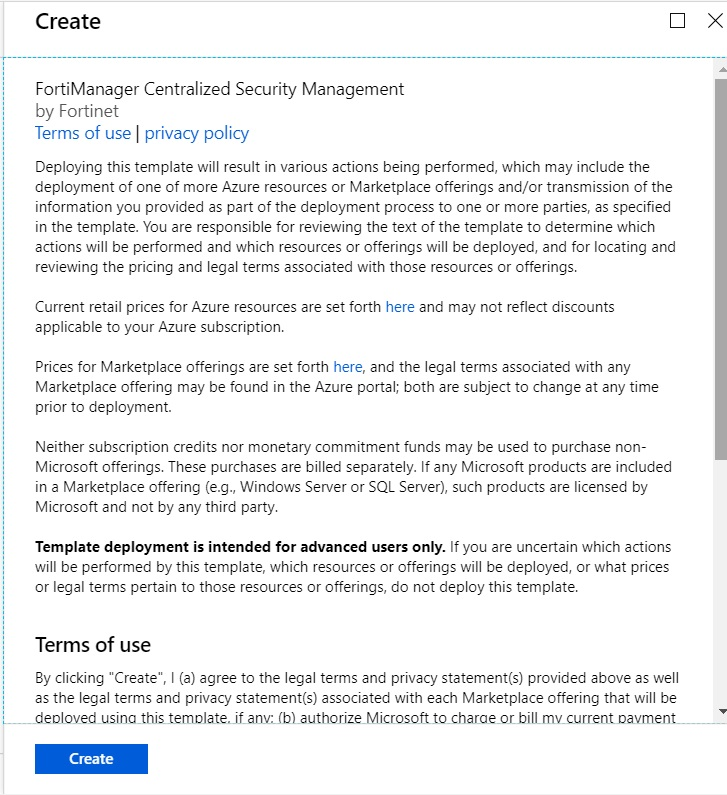Click the large 'Terms of use' section heading
This screenshot has height=795, width=727.
pyautogui.click(x=93, y=644)
